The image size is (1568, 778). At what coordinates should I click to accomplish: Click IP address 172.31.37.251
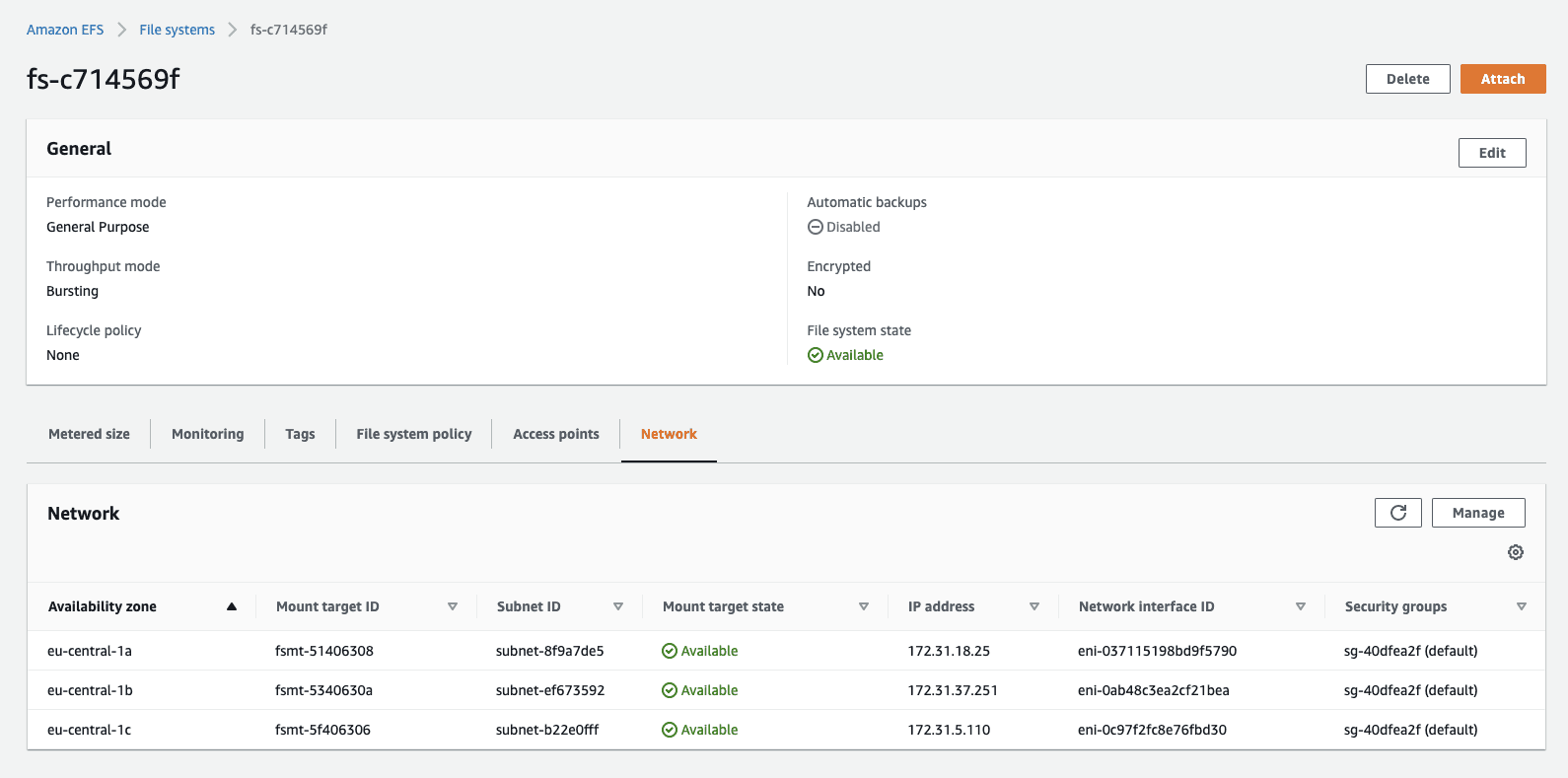click(953, 690)
